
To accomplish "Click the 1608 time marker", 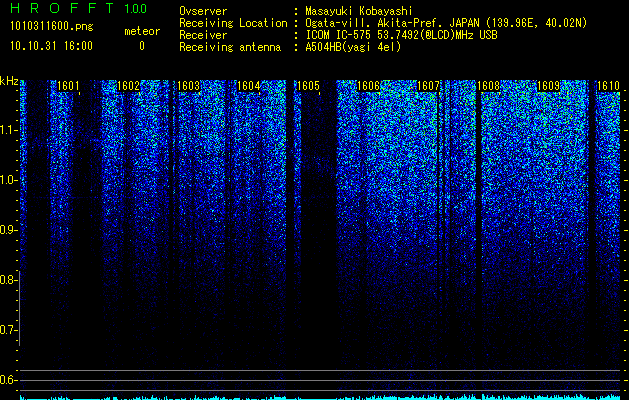I will click(488, 86).
